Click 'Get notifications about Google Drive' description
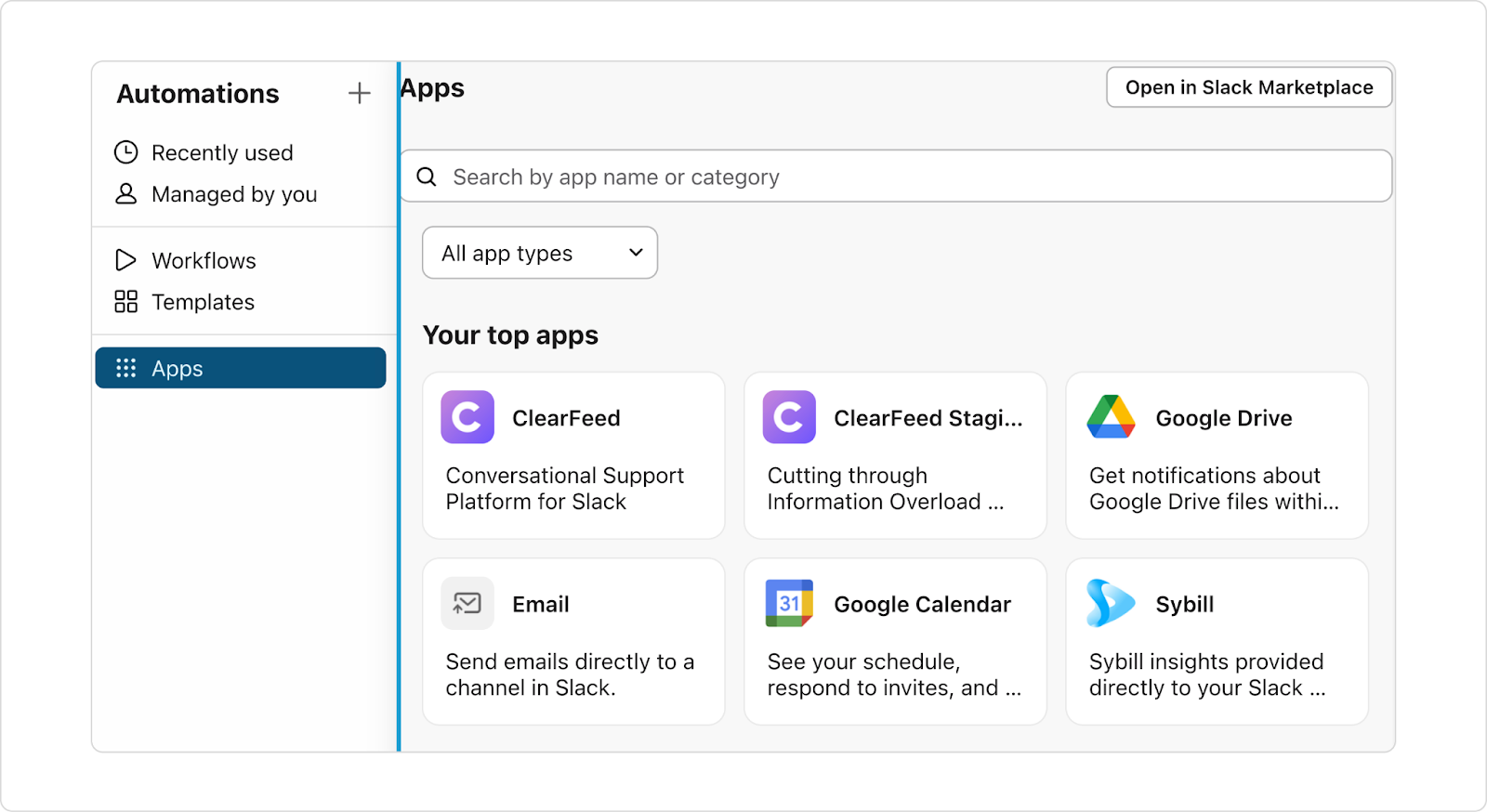This screenshot has width=1487, height=812. coord(1214,489)
